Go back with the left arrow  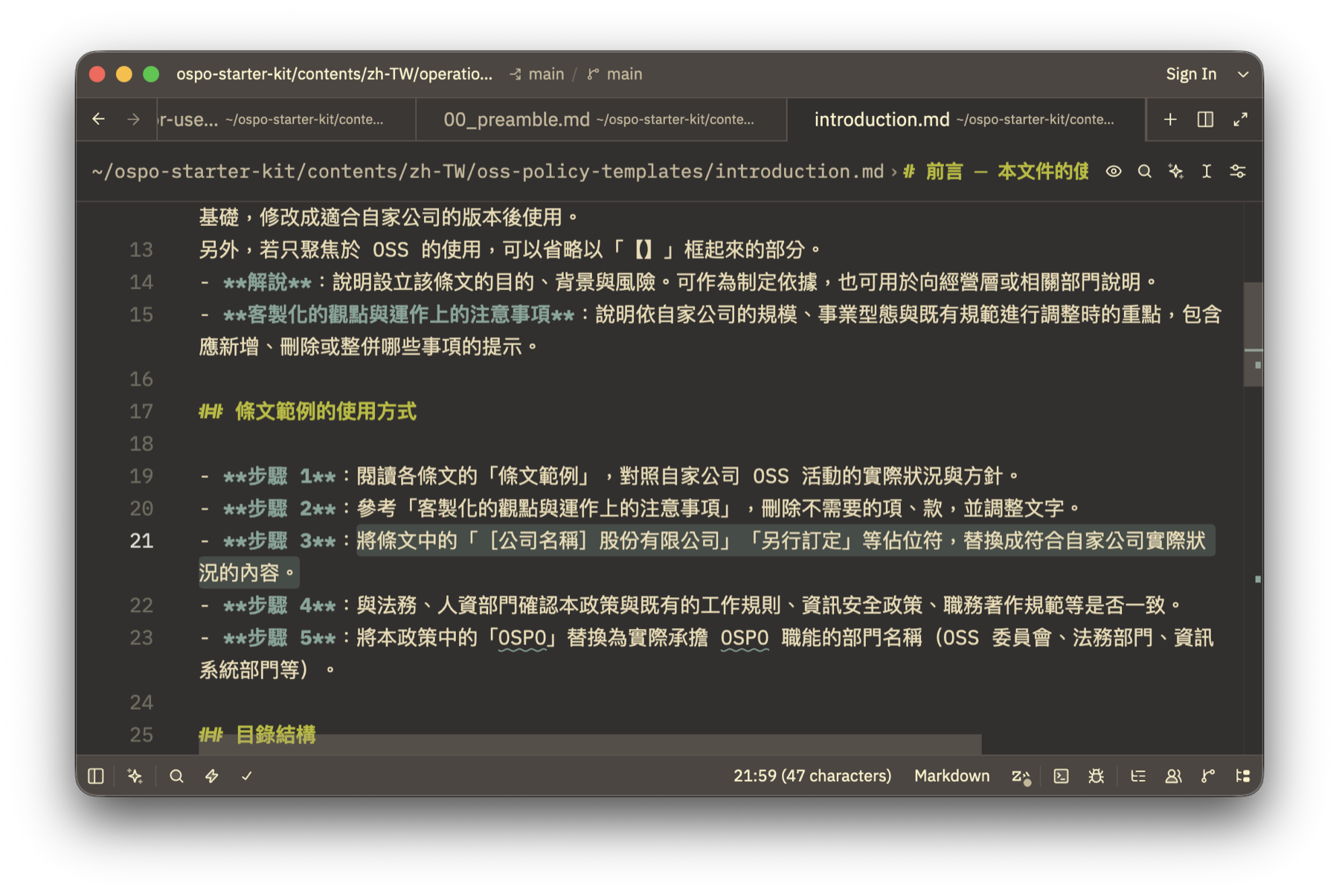click(x=99, y=119)
